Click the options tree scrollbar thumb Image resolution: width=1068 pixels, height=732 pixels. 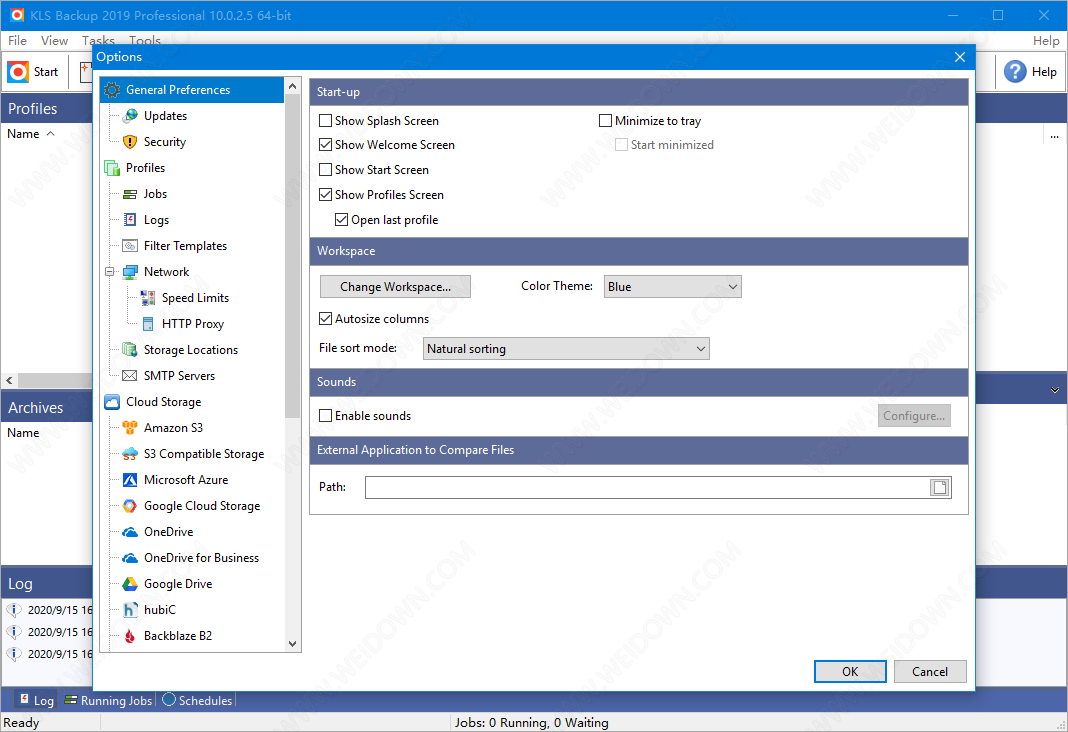[292, 255]
